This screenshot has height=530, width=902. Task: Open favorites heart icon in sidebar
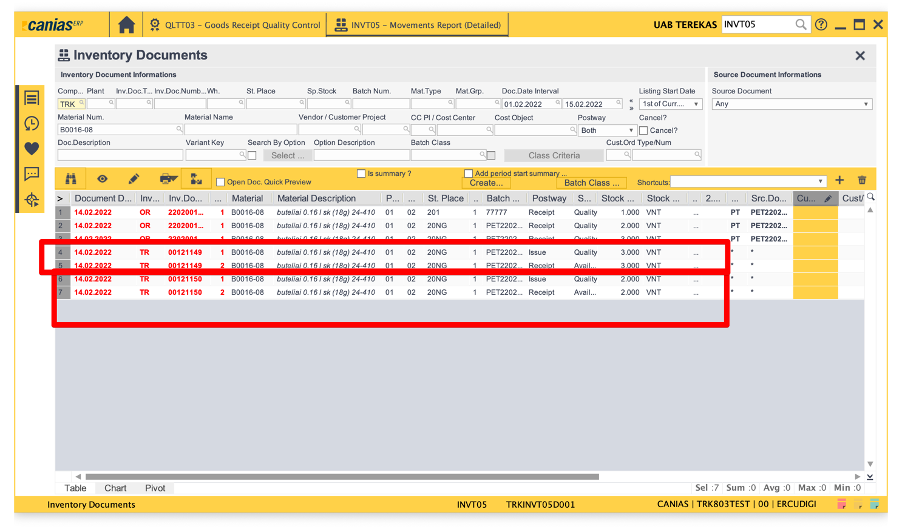coord(32,148)
